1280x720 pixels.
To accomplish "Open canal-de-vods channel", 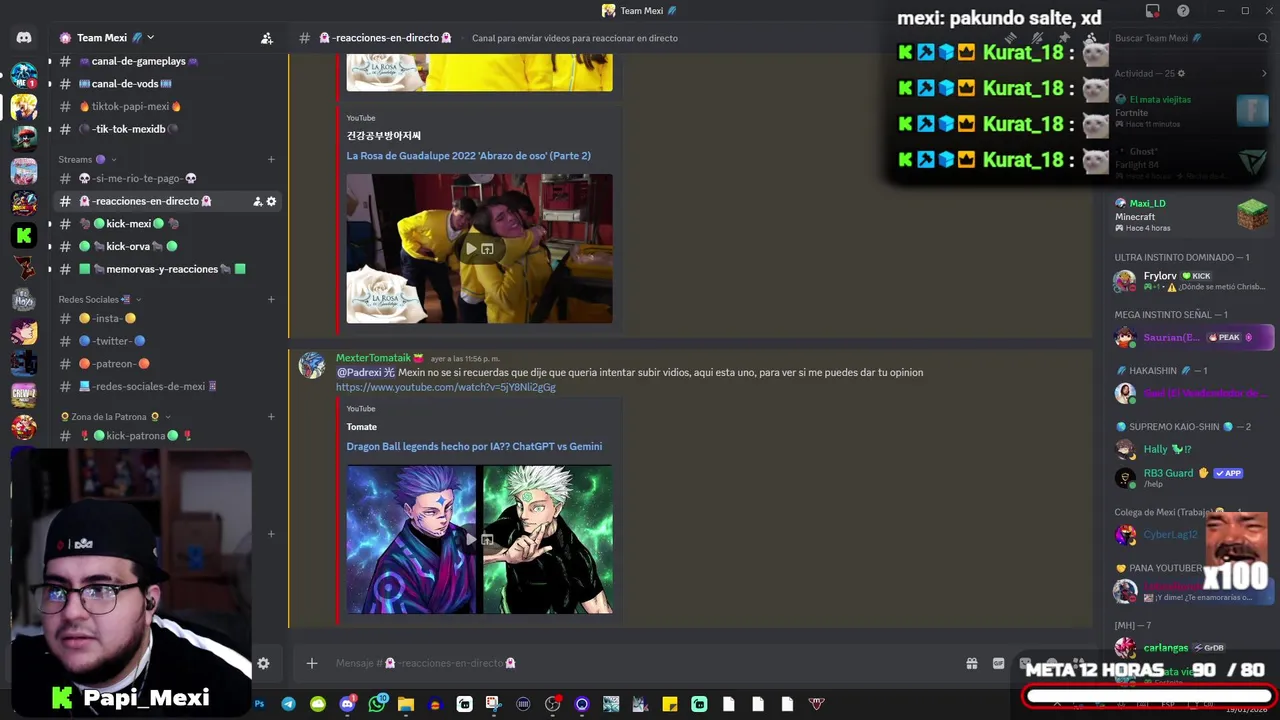I will coord(165,84).
